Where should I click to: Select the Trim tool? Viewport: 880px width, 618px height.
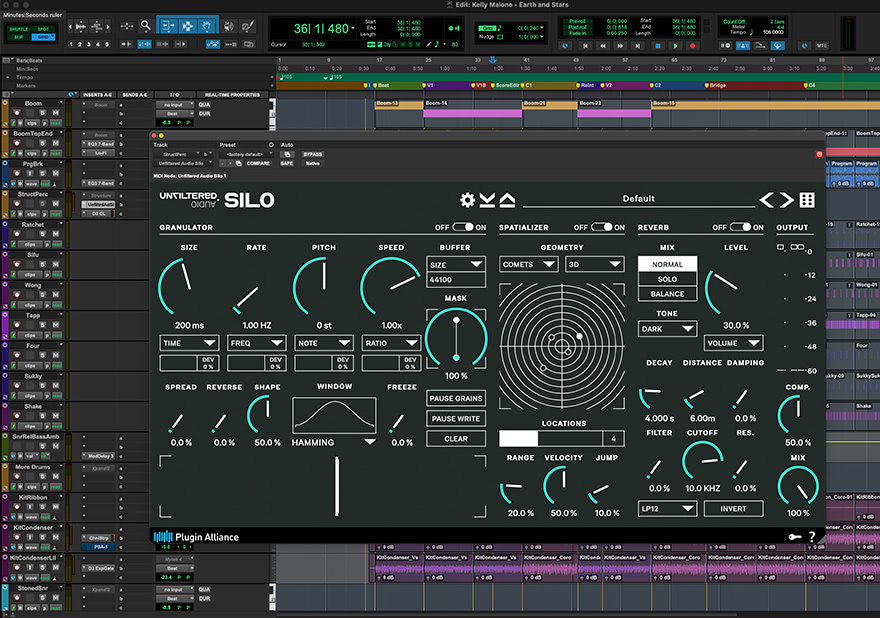(169, 26)
